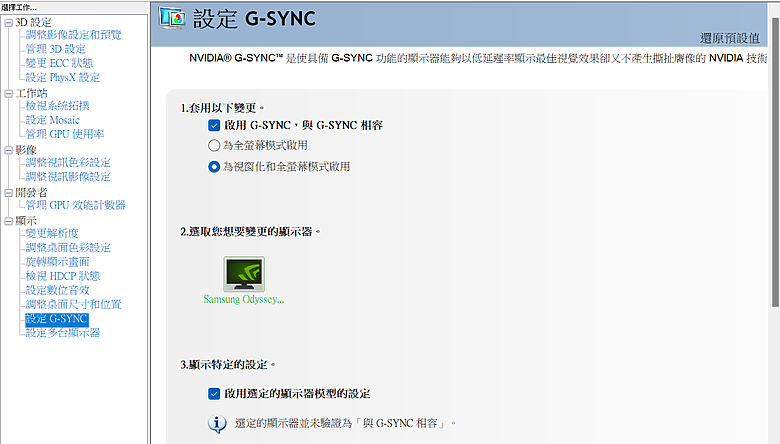This screenshot has width=780, height=444.
Task: Click the 1.套用以下變更 section heading
Action: click(x=222, y=108)
